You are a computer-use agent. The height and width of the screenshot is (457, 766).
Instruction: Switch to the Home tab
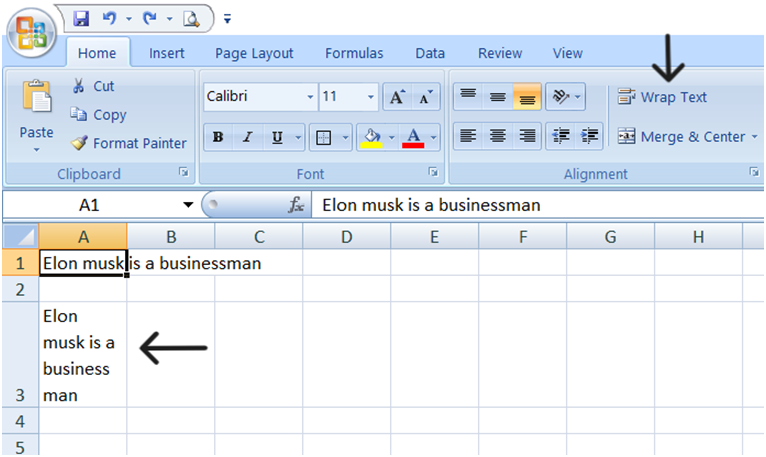click(97, 53)
